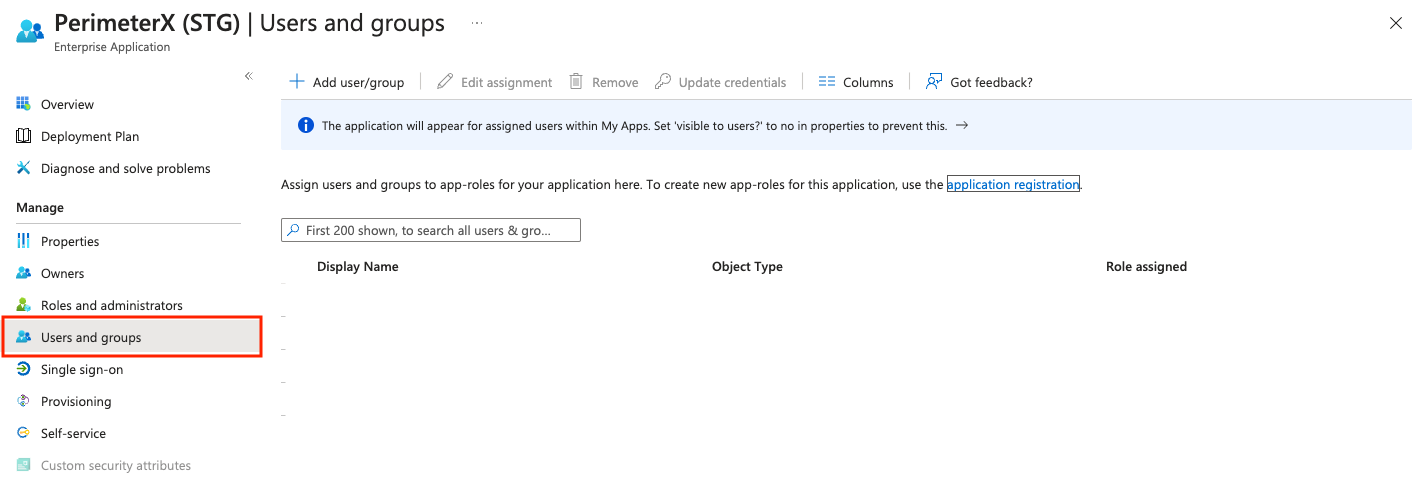Screen dimensions: 1420x499
Task: Click the Update credentials key icon
Action: tap(663, 82)
